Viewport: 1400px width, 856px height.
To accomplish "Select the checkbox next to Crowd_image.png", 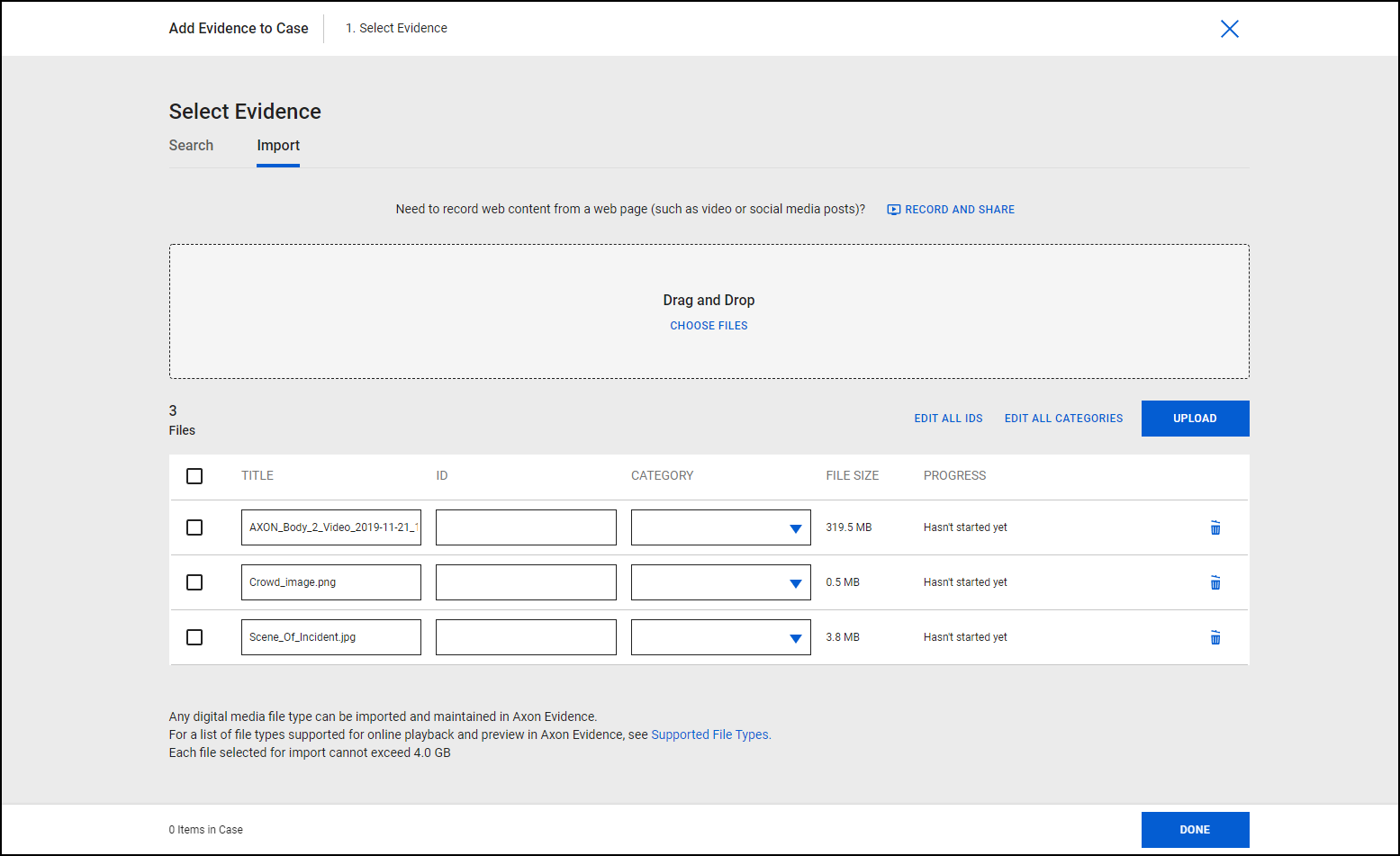I will [x=194, y=582].
